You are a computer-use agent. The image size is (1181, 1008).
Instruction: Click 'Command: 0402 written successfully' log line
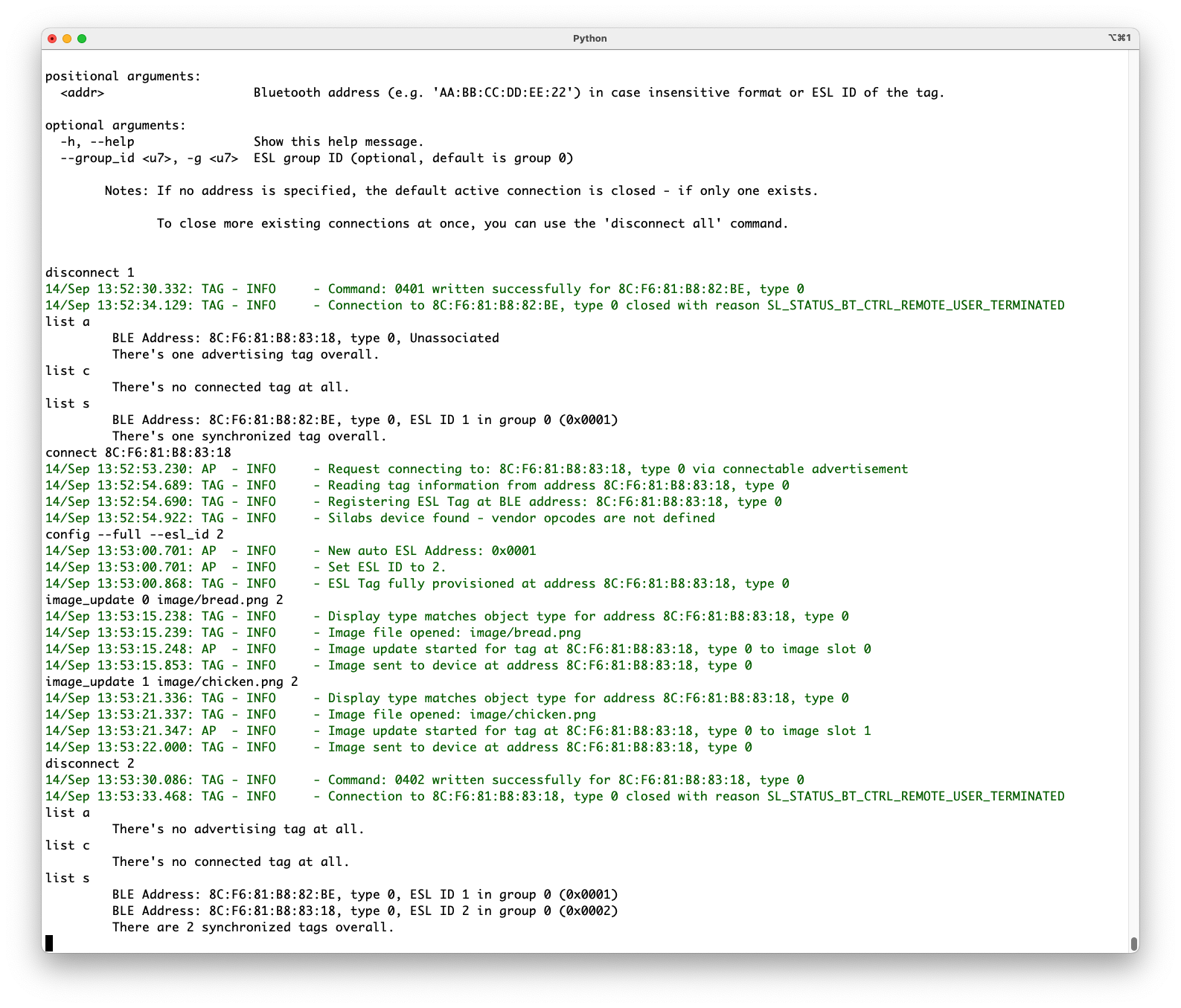click(425, 780)
